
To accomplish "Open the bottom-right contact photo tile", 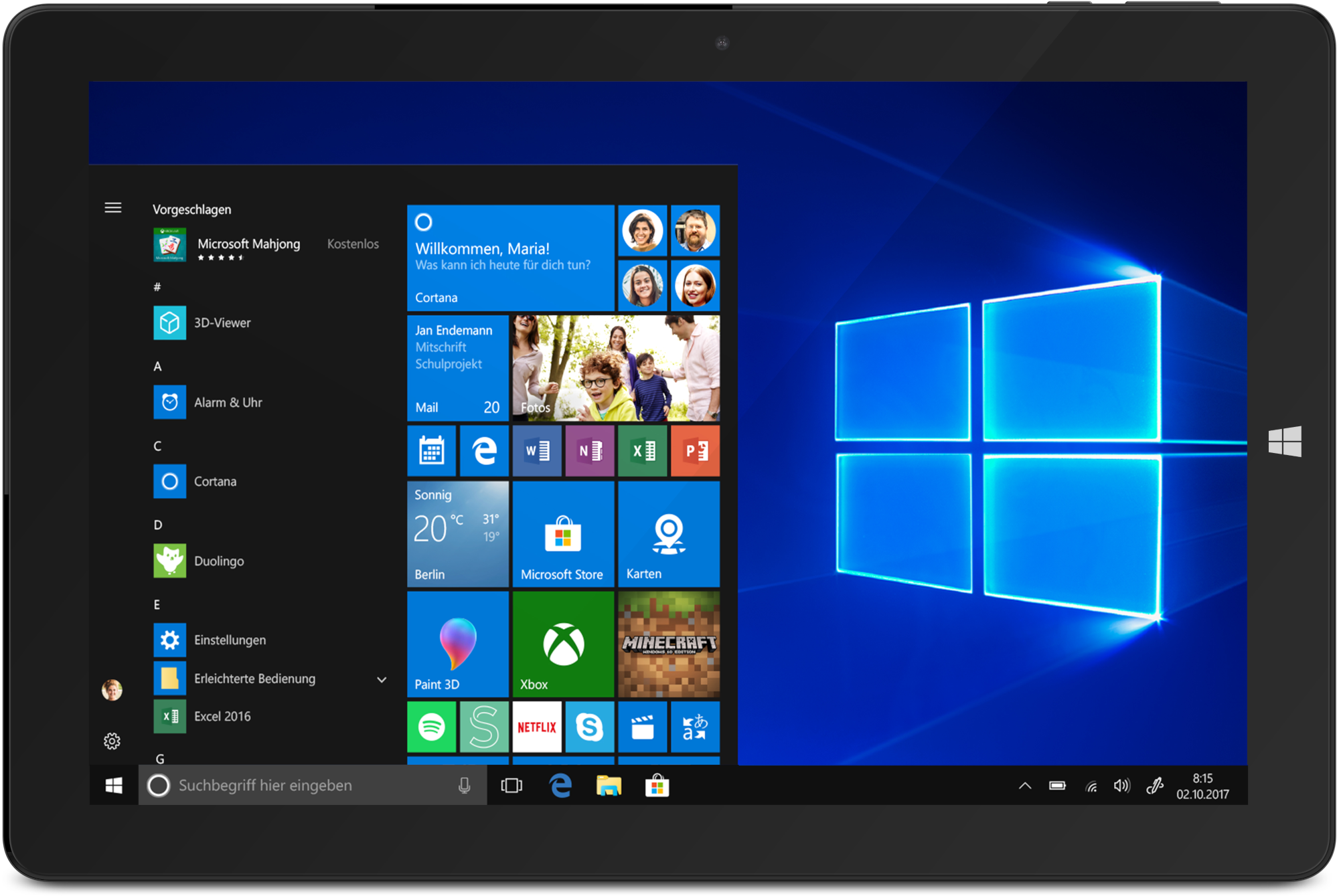I will tap(696, 286).
